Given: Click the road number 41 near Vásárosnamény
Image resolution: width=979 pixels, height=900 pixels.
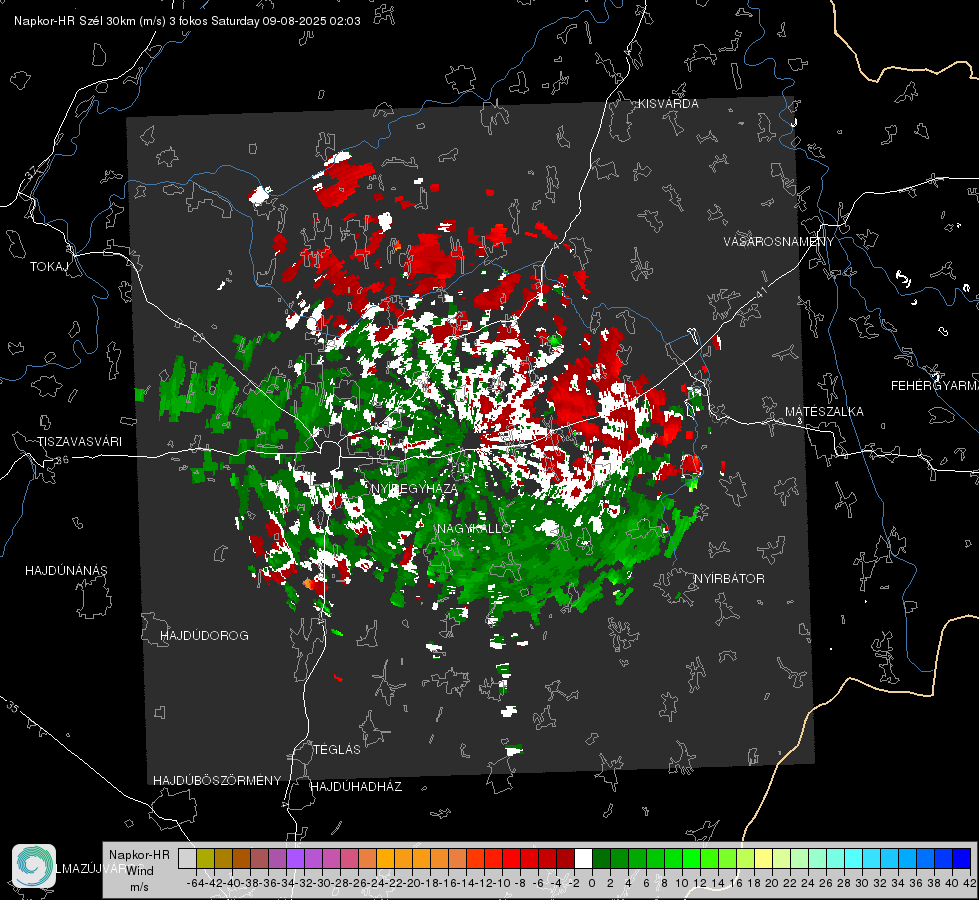Looking at the screenshot, I should tap(760, 292).
